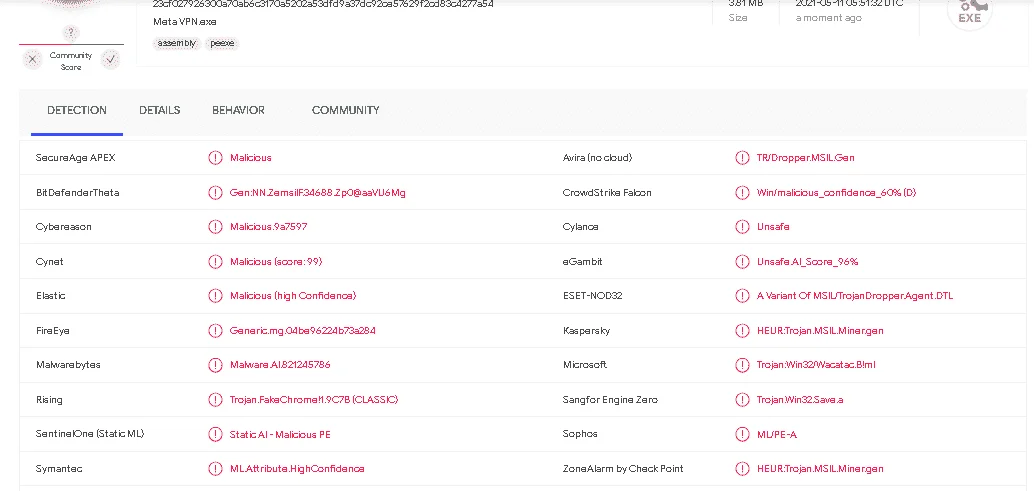The width and height of the screenshot is (1034, 491).
Task: Click the Cylance engine name
Action: [x=581, y=227]
